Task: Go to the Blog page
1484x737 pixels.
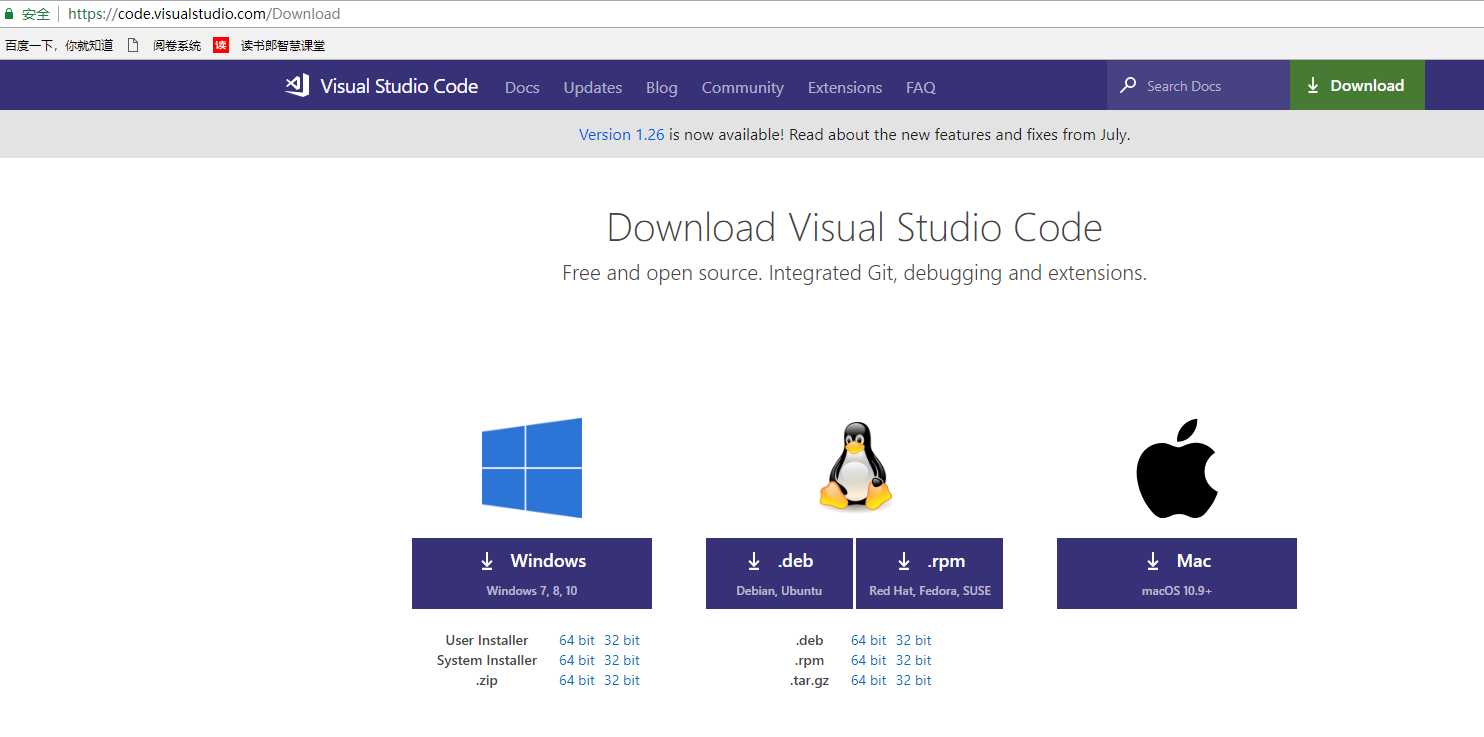Action: tap(662, 87)
